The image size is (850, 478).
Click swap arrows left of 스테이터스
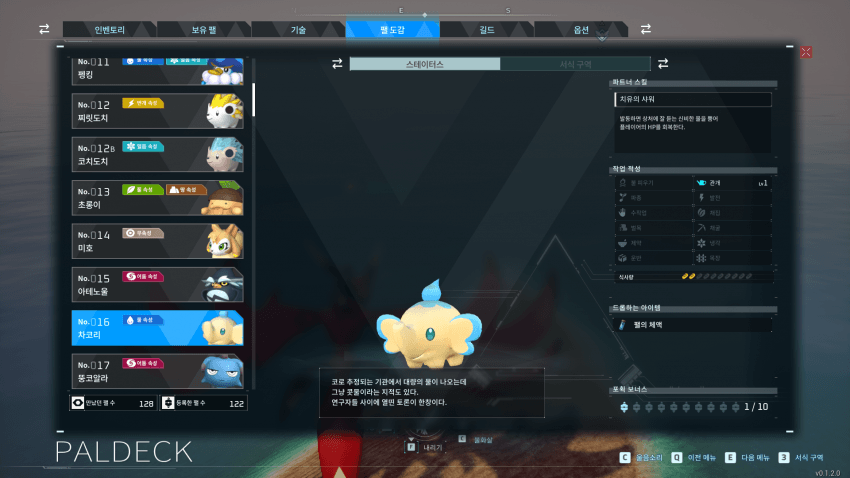coord(337,63)
